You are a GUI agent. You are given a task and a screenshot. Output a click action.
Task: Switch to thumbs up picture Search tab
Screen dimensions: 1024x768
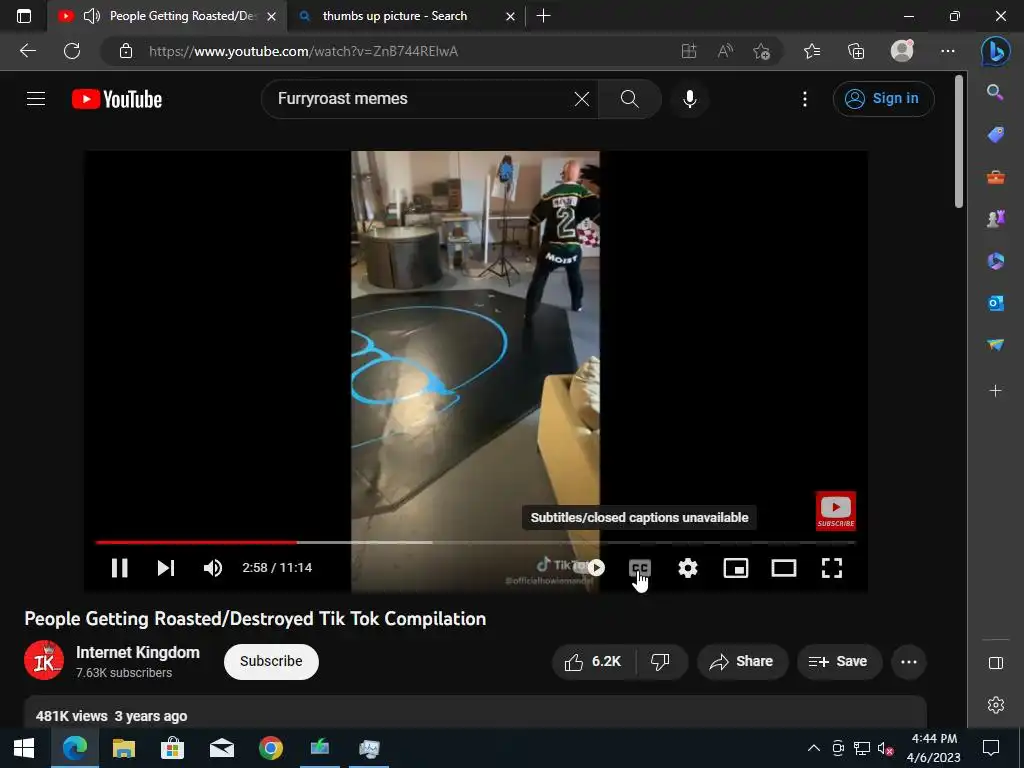pos(405,16)
